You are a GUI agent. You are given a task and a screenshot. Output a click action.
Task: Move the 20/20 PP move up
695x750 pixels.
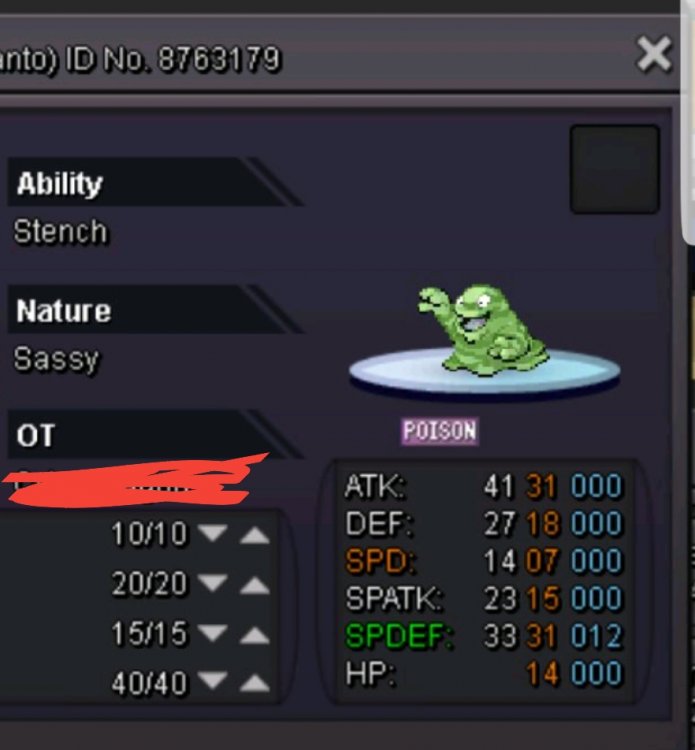(x=254, y=585)
